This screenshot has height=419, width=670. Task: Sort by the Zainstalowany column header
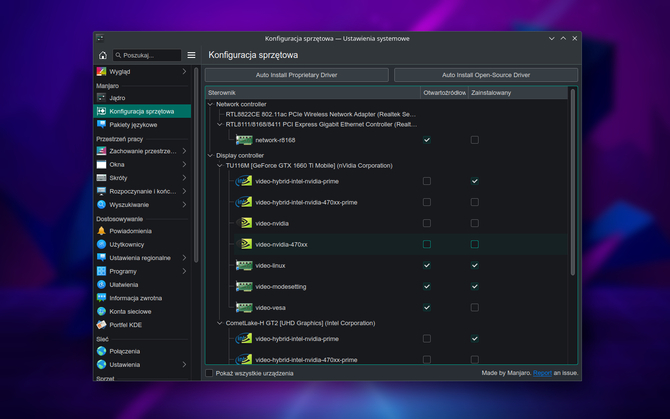(x=518, y=93)
